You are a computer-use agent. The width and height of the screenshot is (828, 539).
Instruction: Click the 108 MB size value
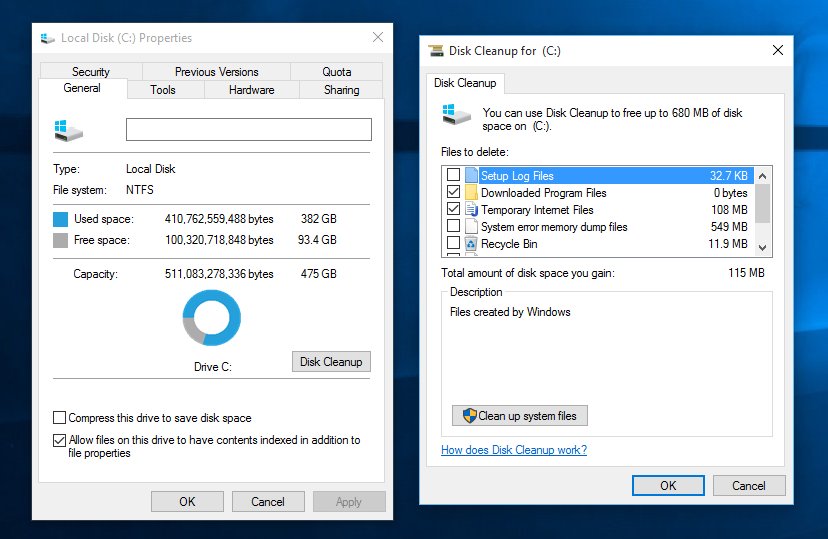pyautogui.click(x=729, y=210)
